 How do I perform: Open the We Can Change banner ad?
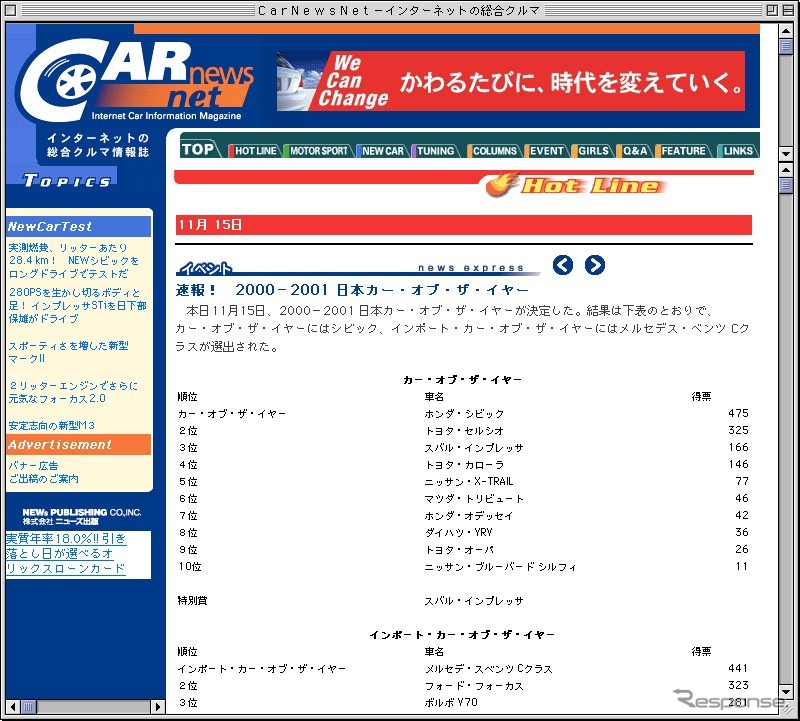tap(511, 81)
